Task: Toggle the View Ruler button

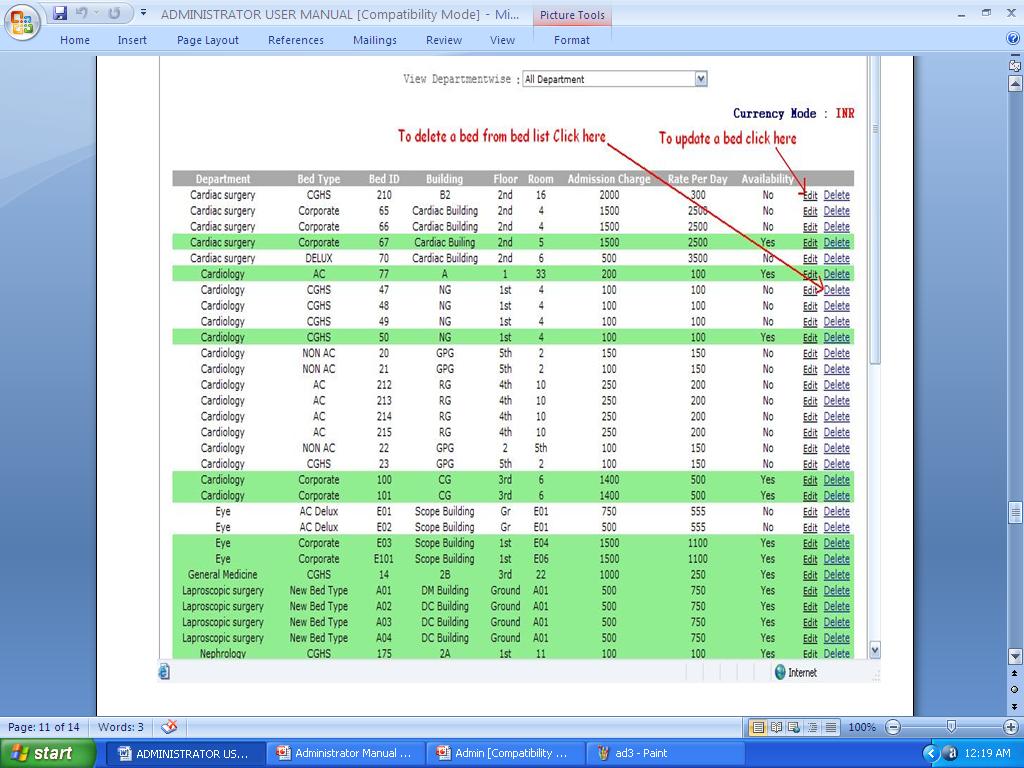Action: pyautogui.click(x=1015, y=65)
